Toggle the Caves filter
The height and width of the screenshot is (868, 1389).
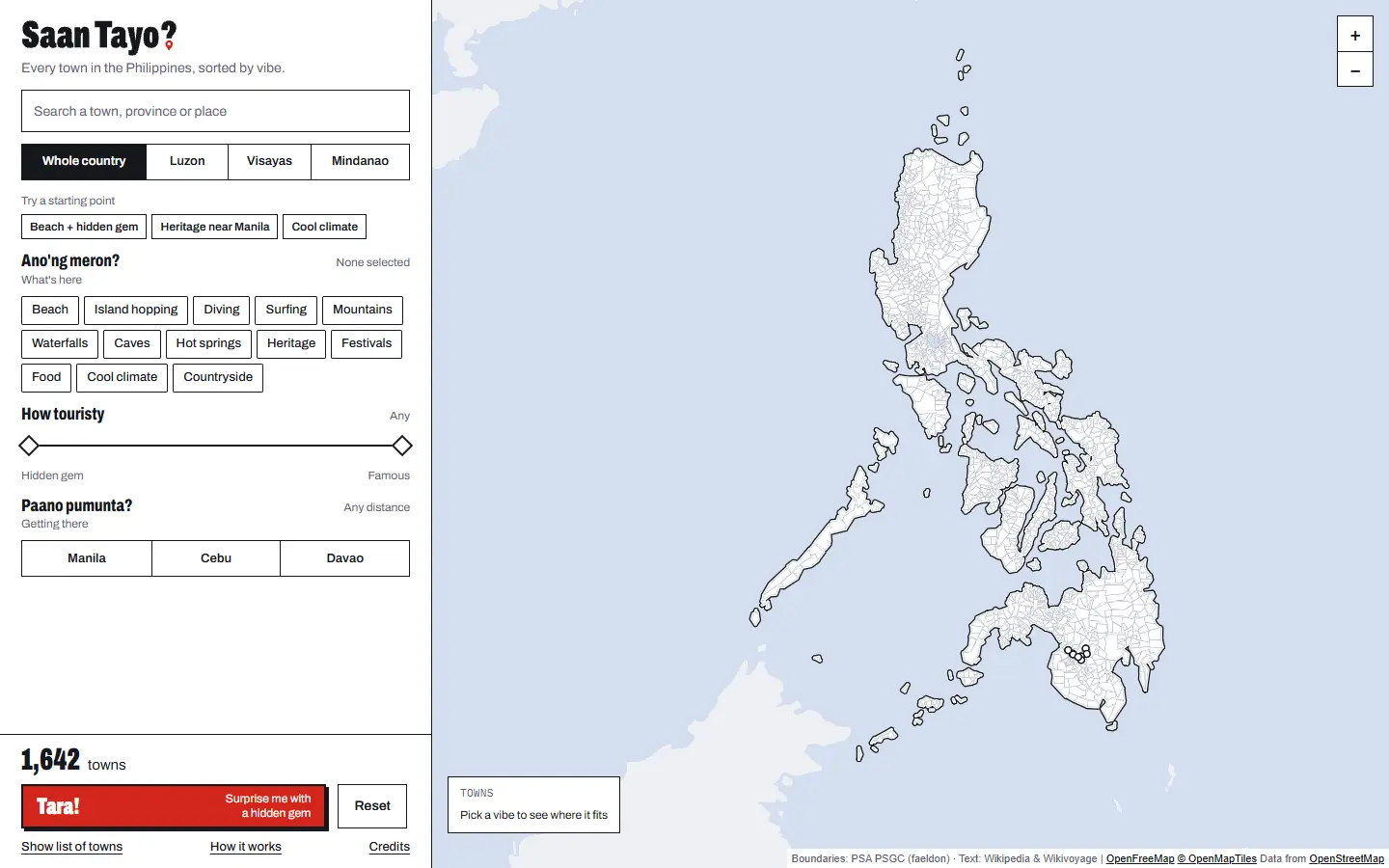132,343
